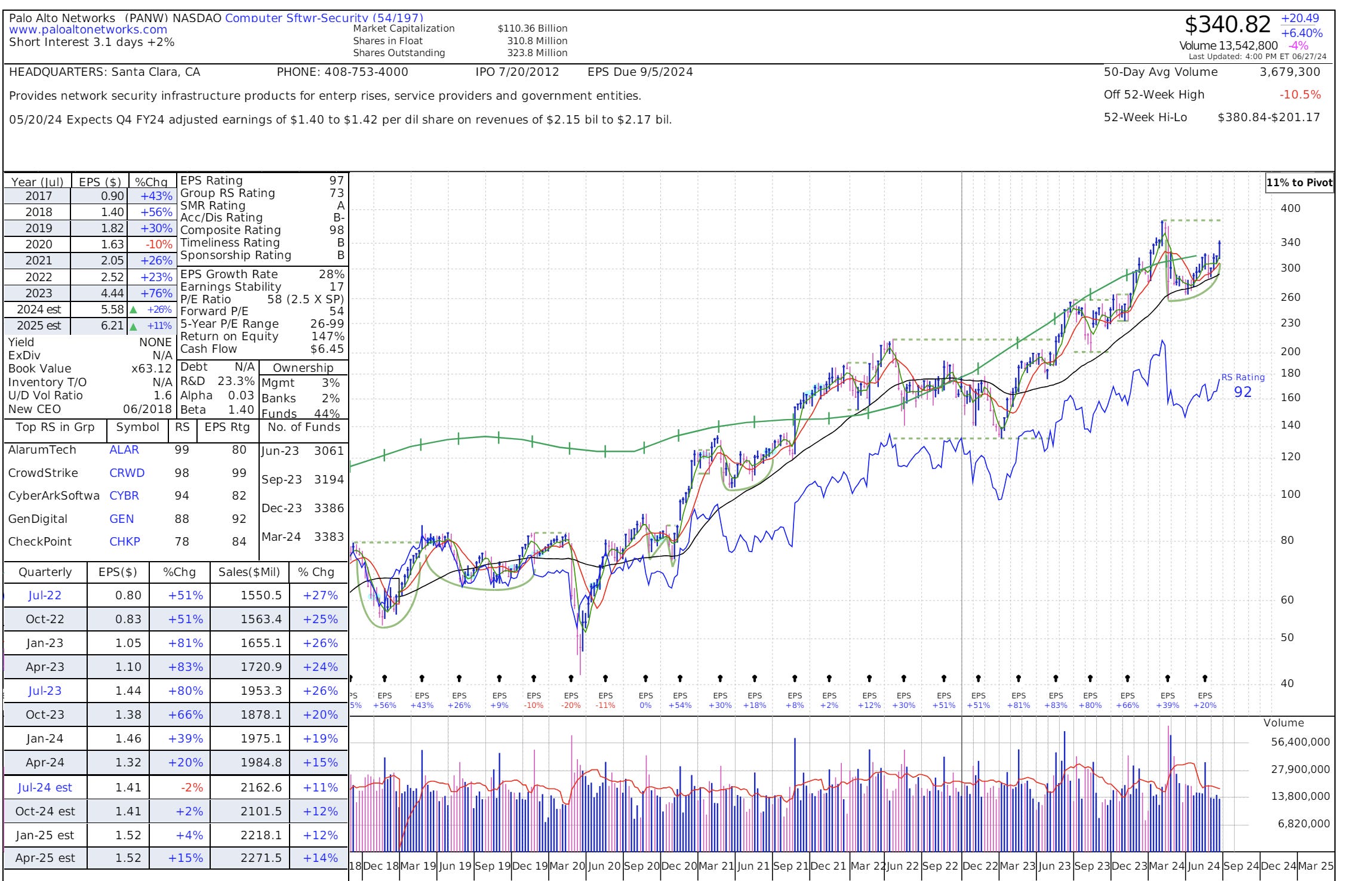Select the ALAR symbol in Top RS group
The image size is (1372, 881).
pyautogui.click(x=124, y=450)
